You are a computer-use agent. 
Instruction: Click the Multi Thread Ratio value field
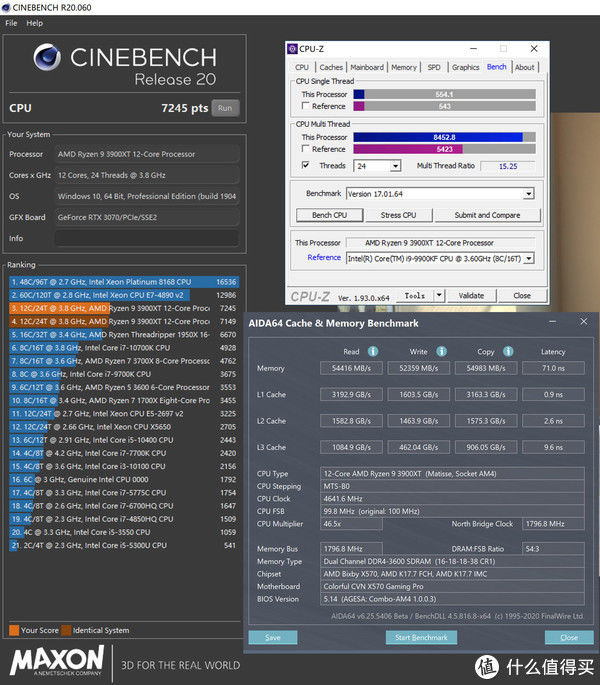[507, 166]
